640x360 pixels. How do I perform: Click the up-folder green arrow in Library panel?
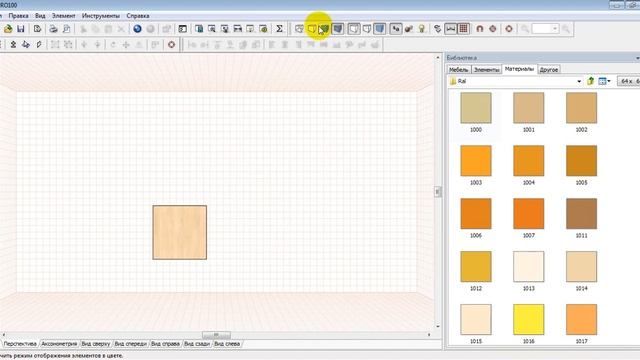click(591, 81)
